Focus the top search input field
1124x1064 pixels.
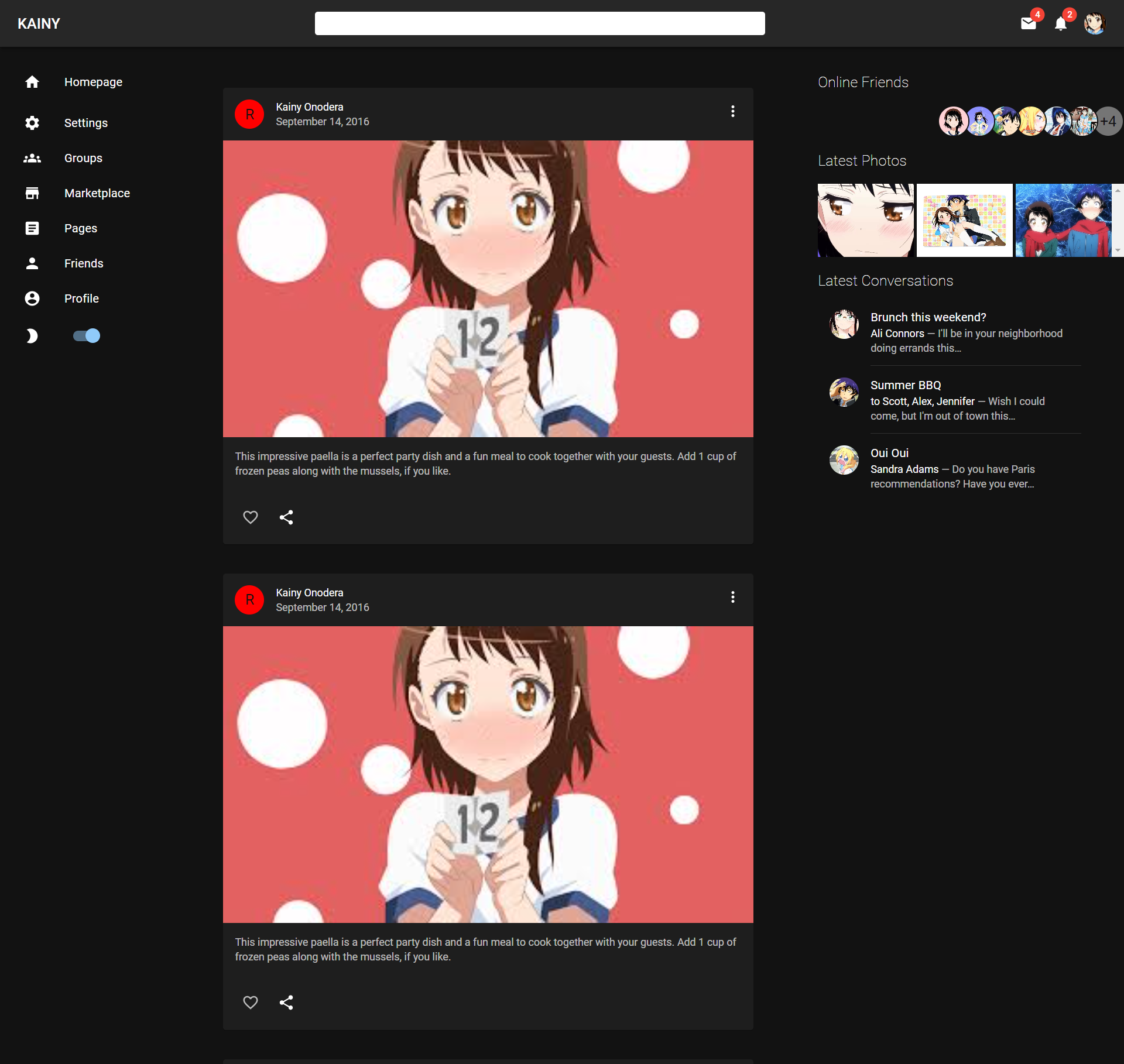(x=540, y=23)
